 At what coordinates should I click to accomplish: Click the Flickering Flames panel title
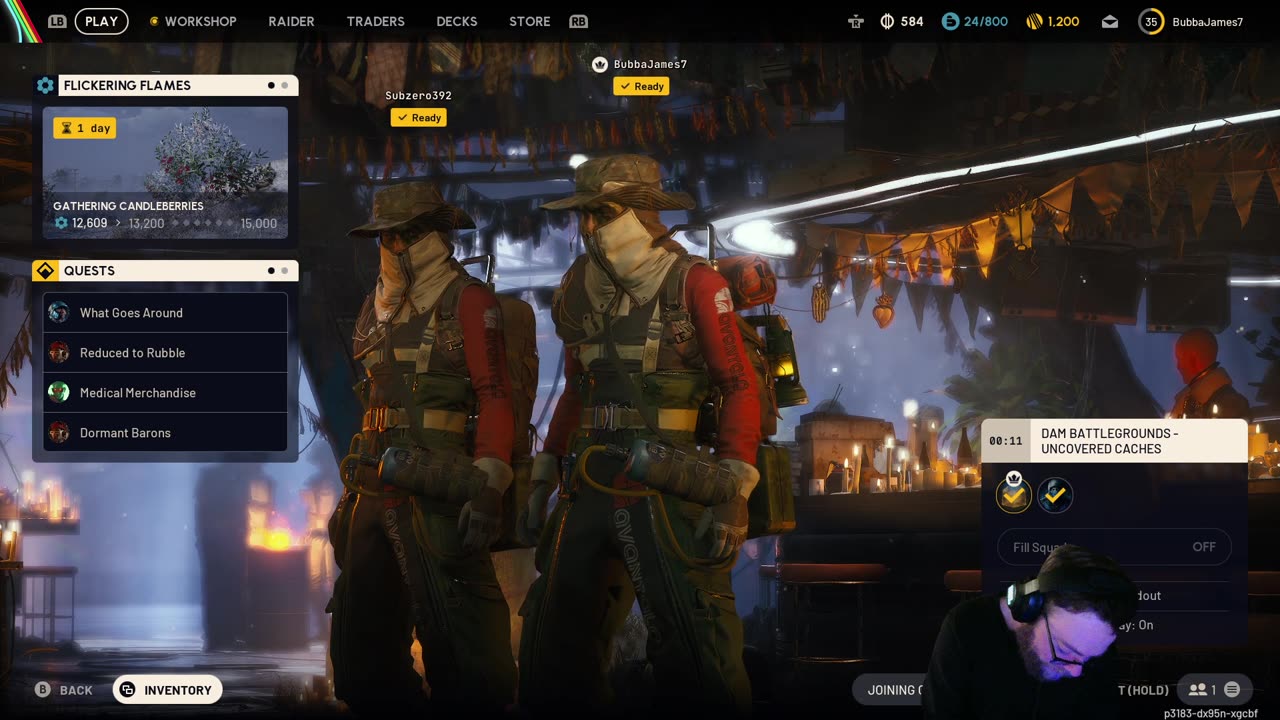point(127,85)
